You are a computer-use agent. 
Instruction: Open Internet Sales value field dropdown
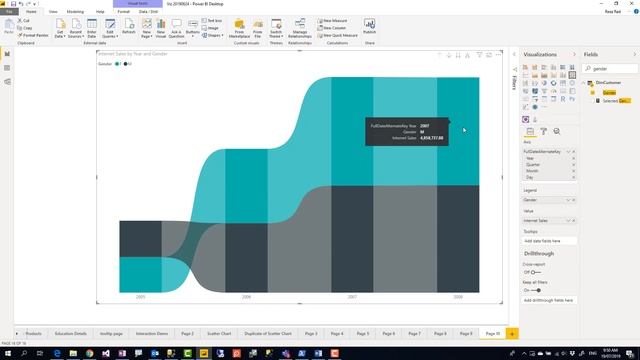(x=568, y=221)
